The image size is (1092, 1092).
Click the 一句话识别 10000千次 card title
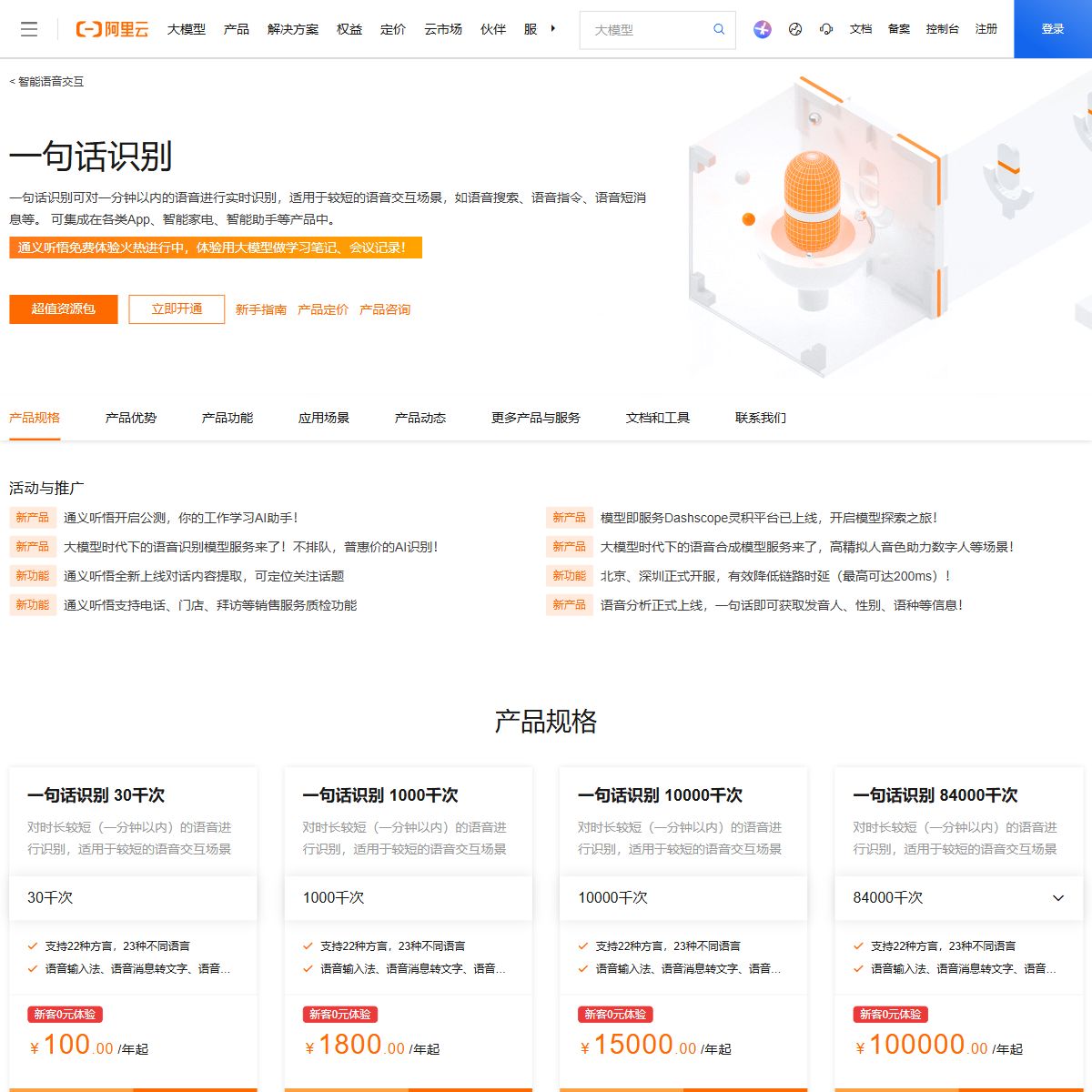click(x=661, y=795)
